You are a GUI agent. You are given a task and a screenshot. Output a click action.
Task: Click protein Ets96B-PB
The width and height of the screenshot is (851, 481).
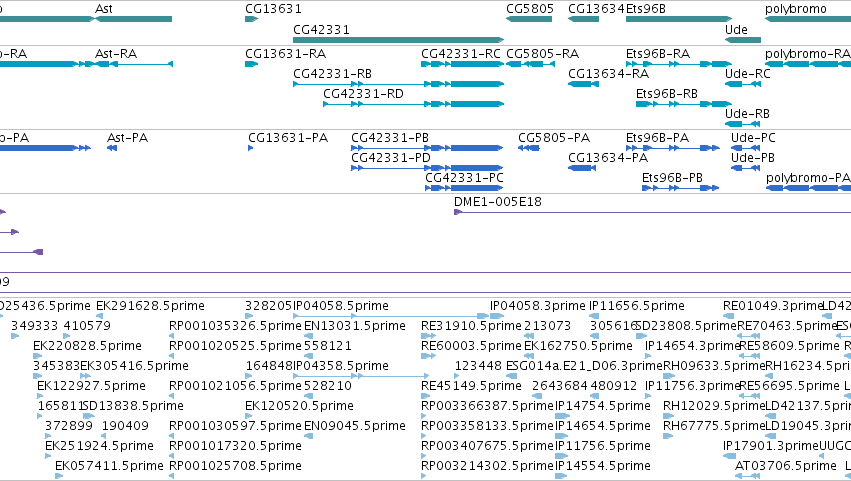(672, 178)
